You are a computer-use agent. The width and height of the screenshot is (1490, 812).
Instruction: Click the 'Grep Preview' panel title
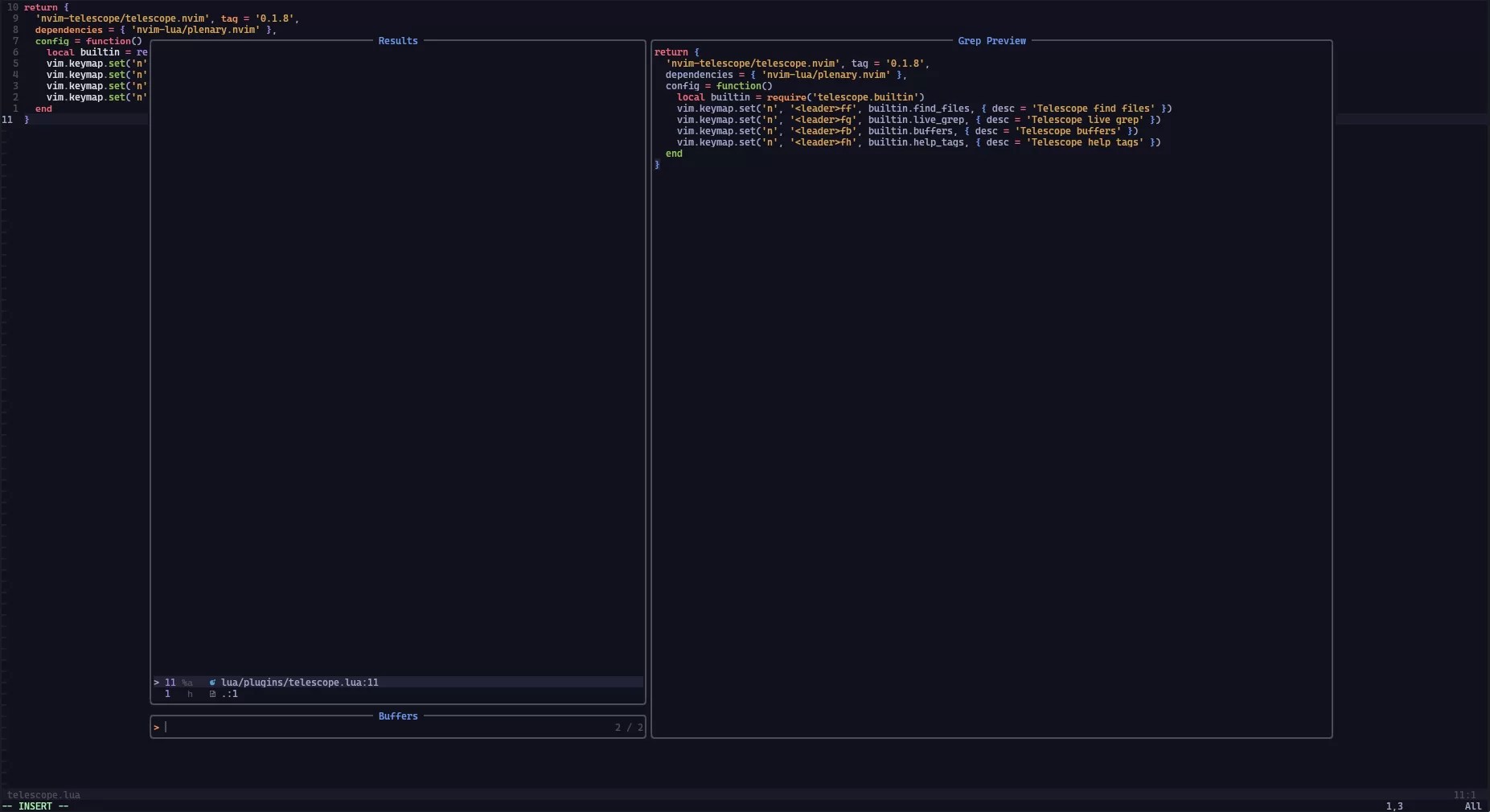pos(991,41)
